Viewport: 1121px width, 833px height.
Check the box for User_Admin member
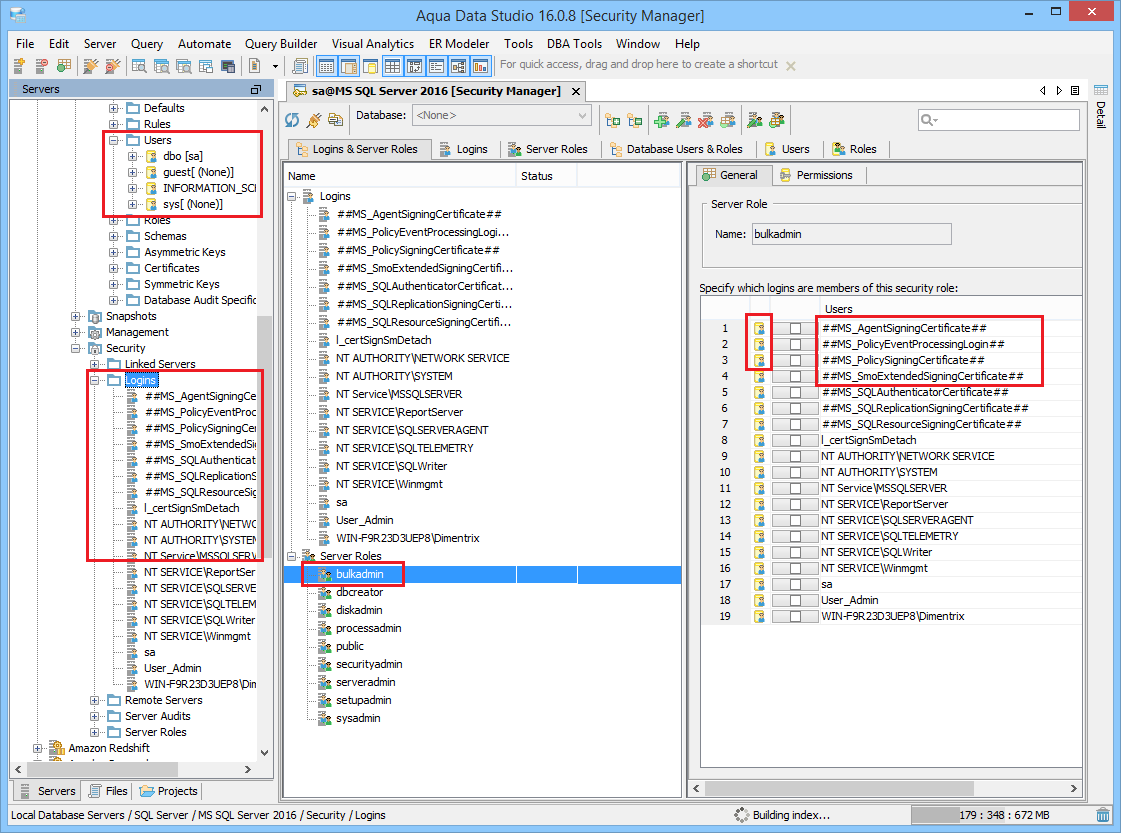795,600
